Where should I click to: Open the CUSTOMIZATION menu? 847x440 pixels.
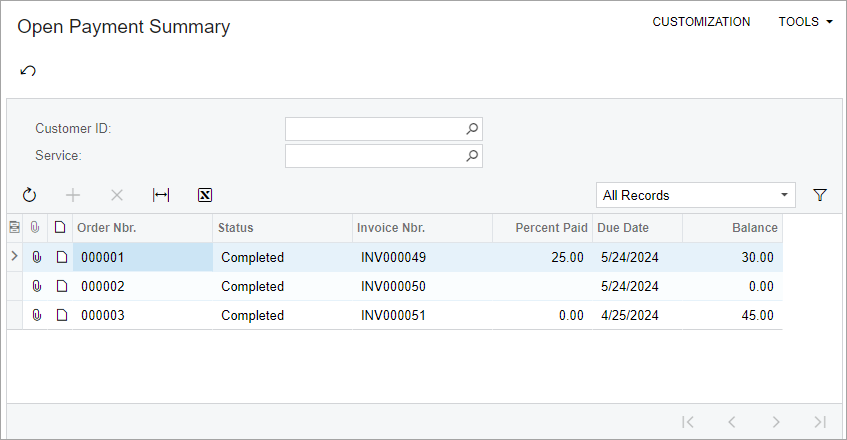point(701,22)
